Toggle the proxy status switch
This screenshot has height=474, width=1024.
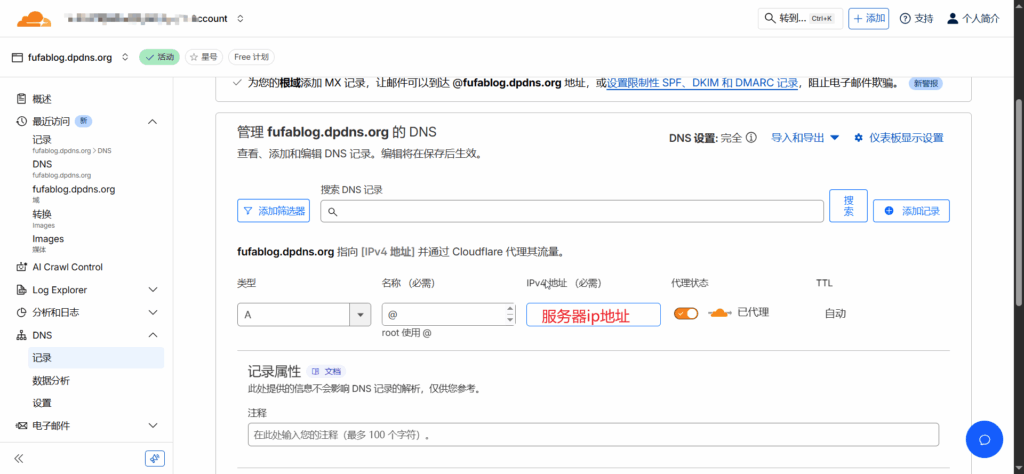[686, 313]
